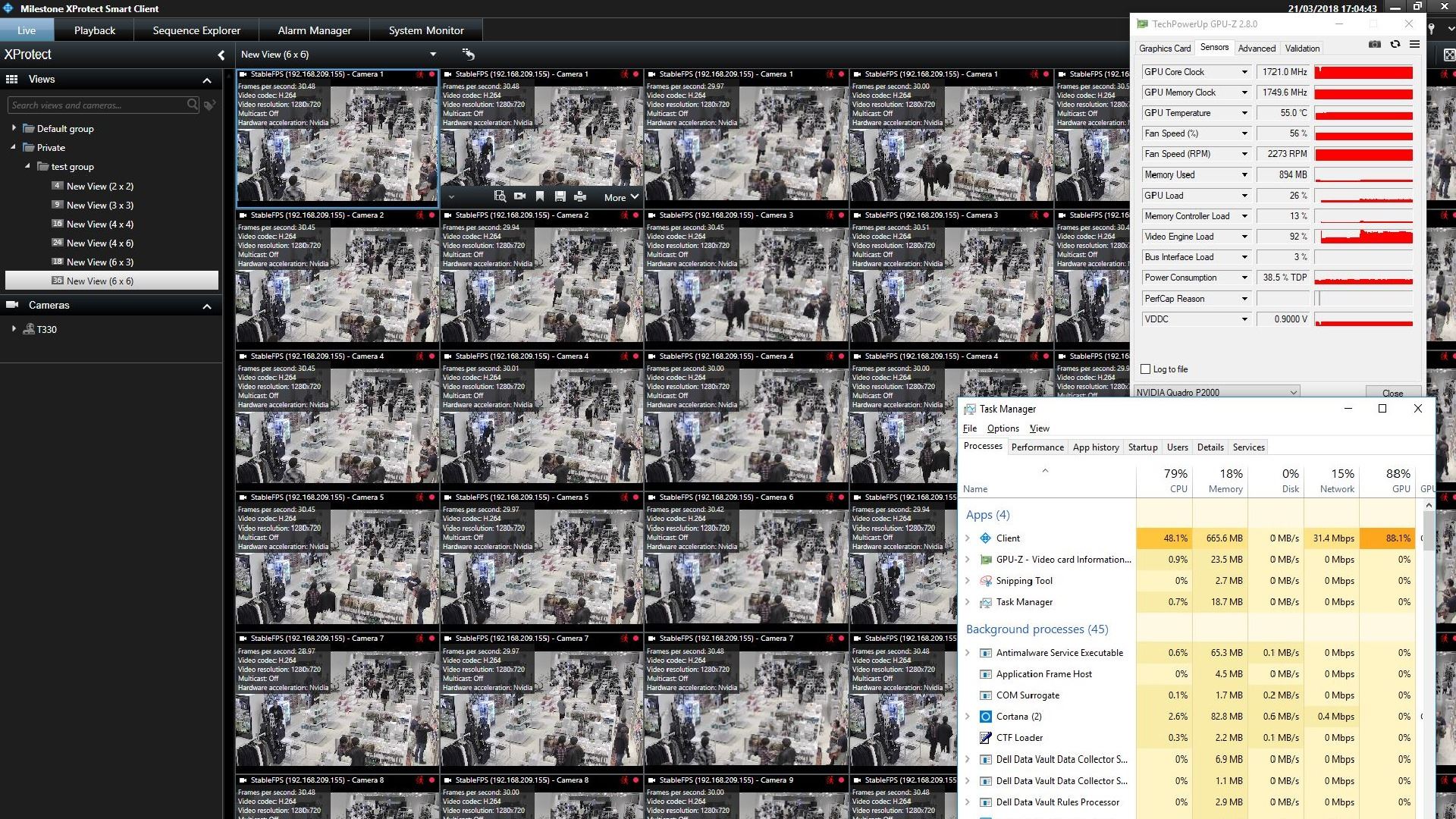
Task: Collapse the Cameras pane chevron
Action: (206, 306)
